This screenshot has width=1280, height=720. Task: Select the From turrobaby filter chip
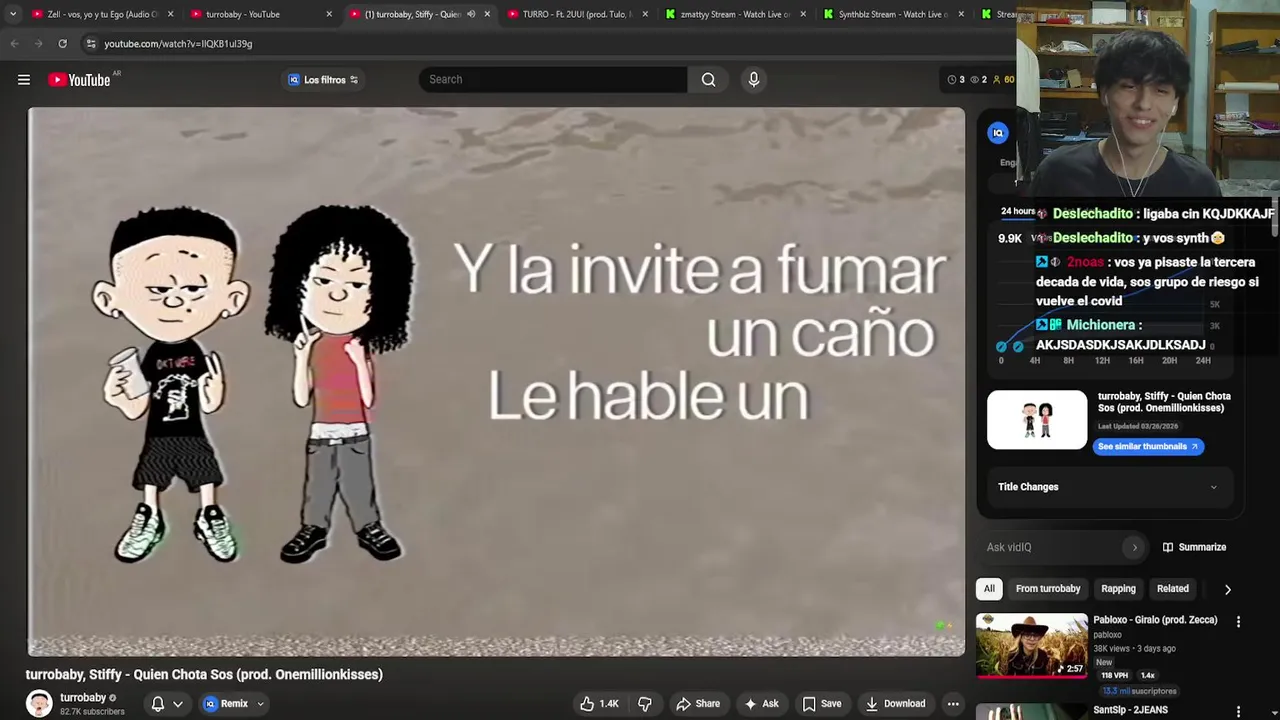(1048, 589)
